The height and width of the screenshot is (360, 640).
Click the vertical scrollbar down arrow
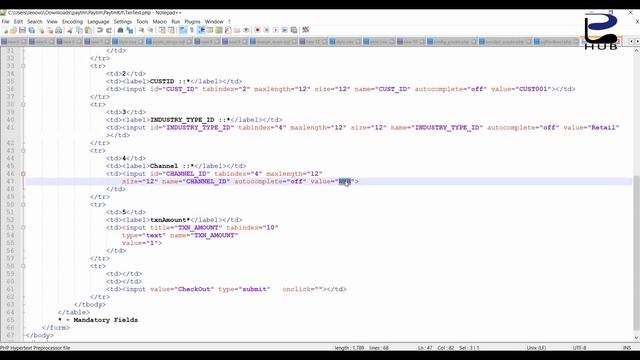coord(636,338)
